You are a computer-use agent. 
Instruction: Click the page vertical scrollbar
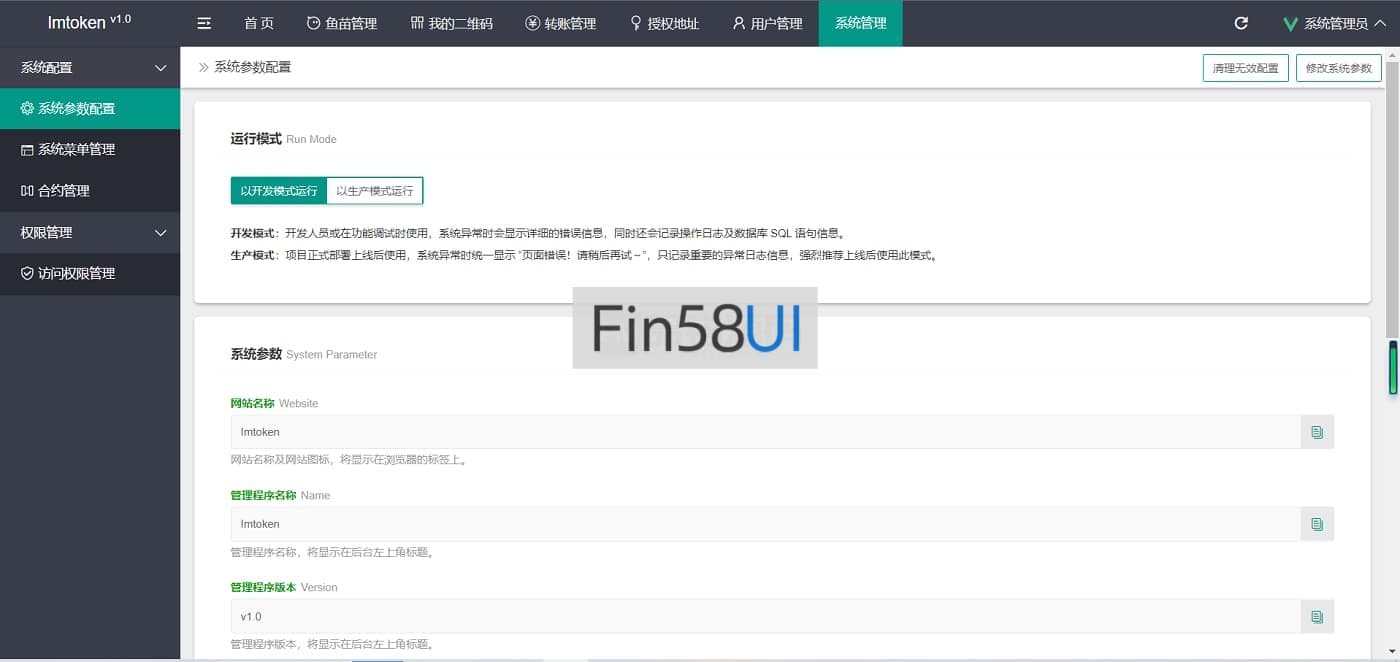(1392, 200)
